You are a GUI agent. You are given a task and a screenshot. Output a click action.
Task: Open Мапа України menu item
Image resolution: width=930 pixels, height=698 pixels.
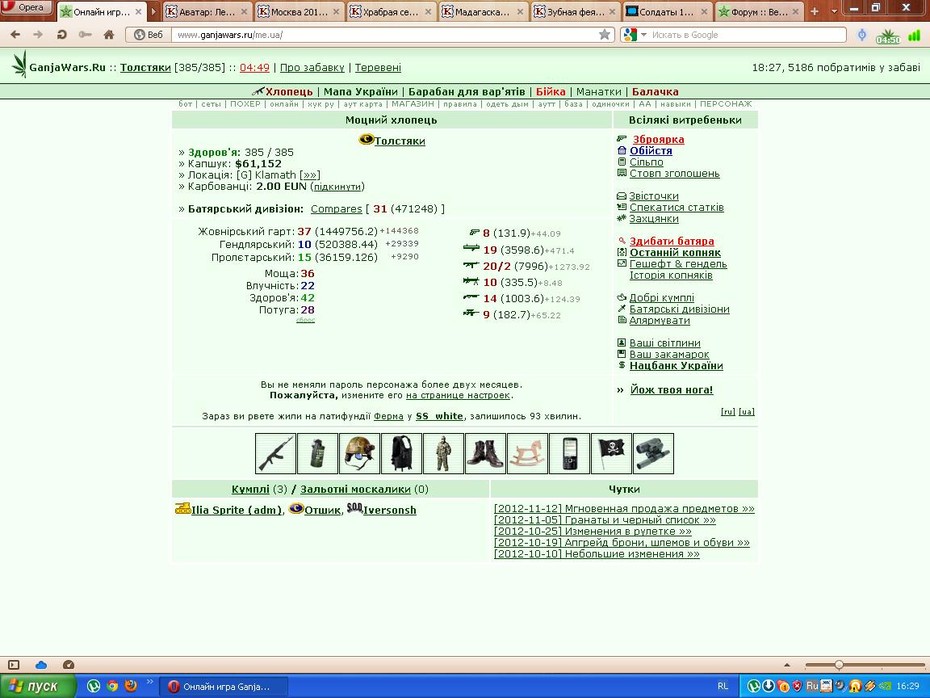coord(361,91)
